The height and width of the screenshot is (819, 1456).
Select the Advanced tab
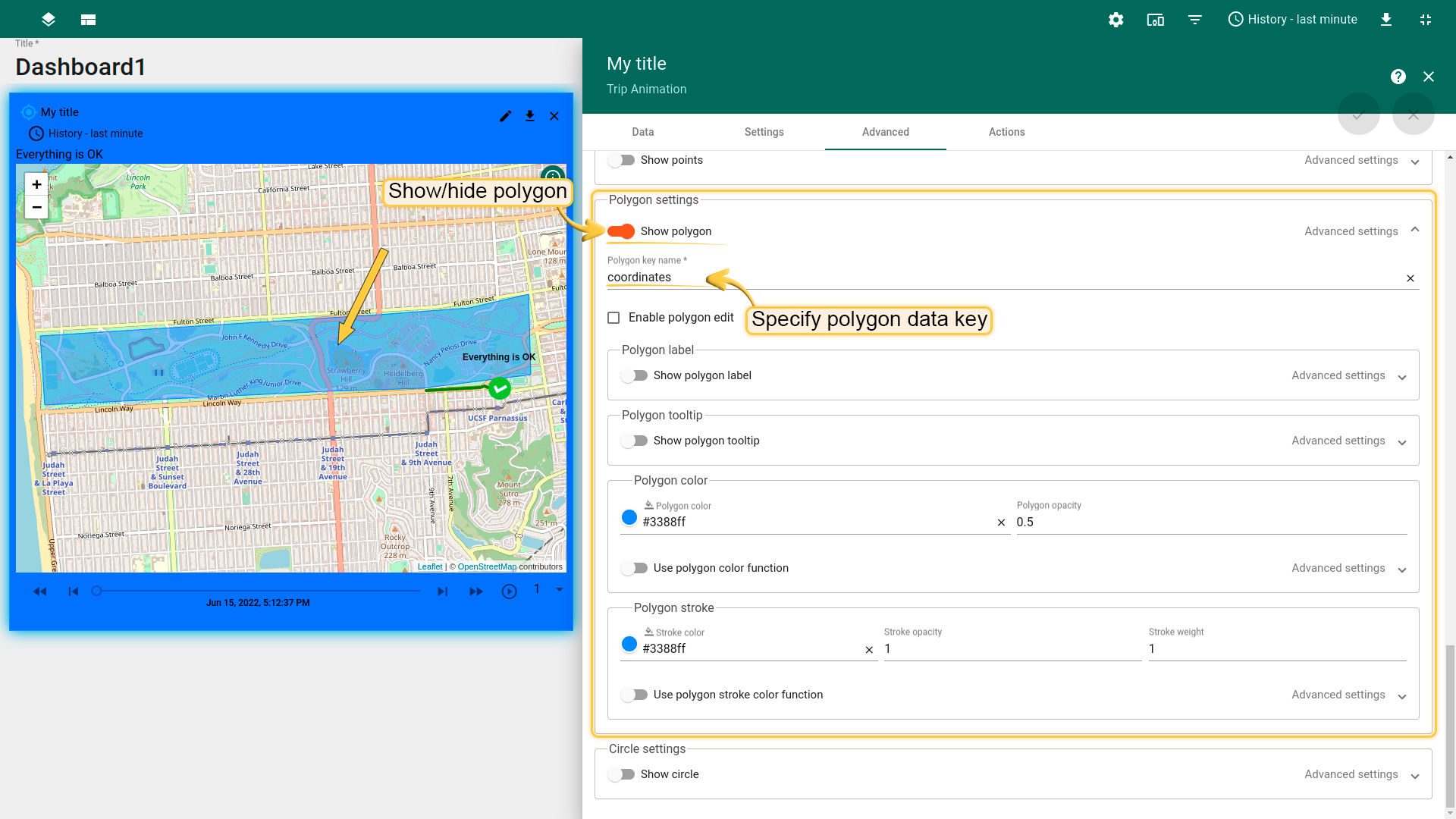tap(886, 132)
